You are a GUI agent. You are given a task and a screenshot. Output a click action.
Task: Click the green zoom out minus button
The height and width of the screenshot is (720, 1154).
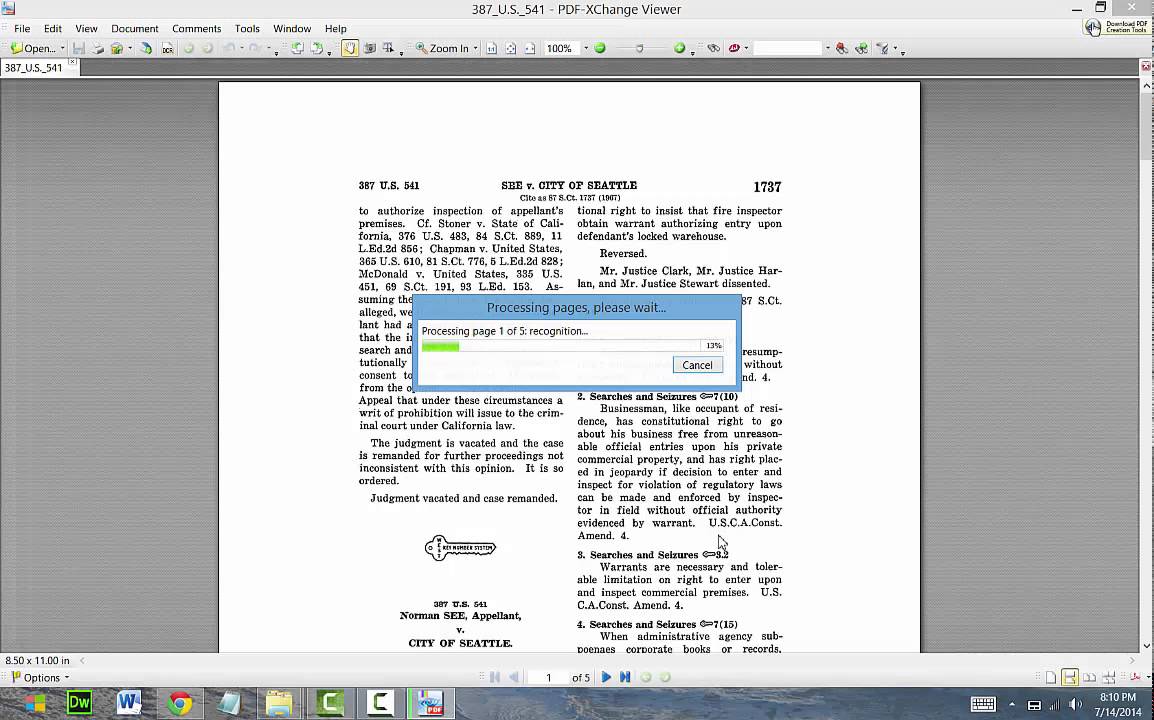600,48
